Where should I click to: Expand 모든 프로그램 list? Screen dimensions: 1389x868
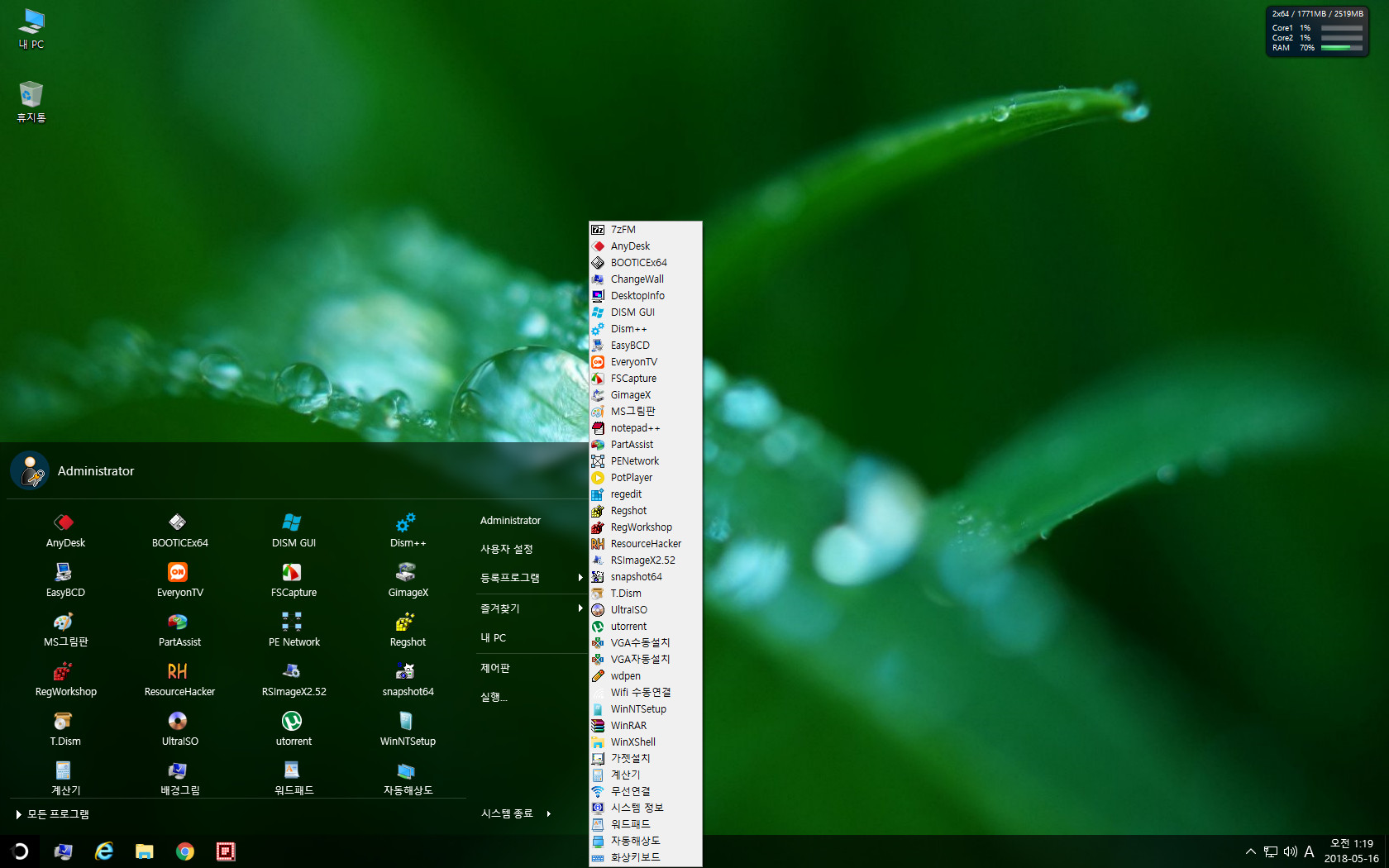pos(52,814)
